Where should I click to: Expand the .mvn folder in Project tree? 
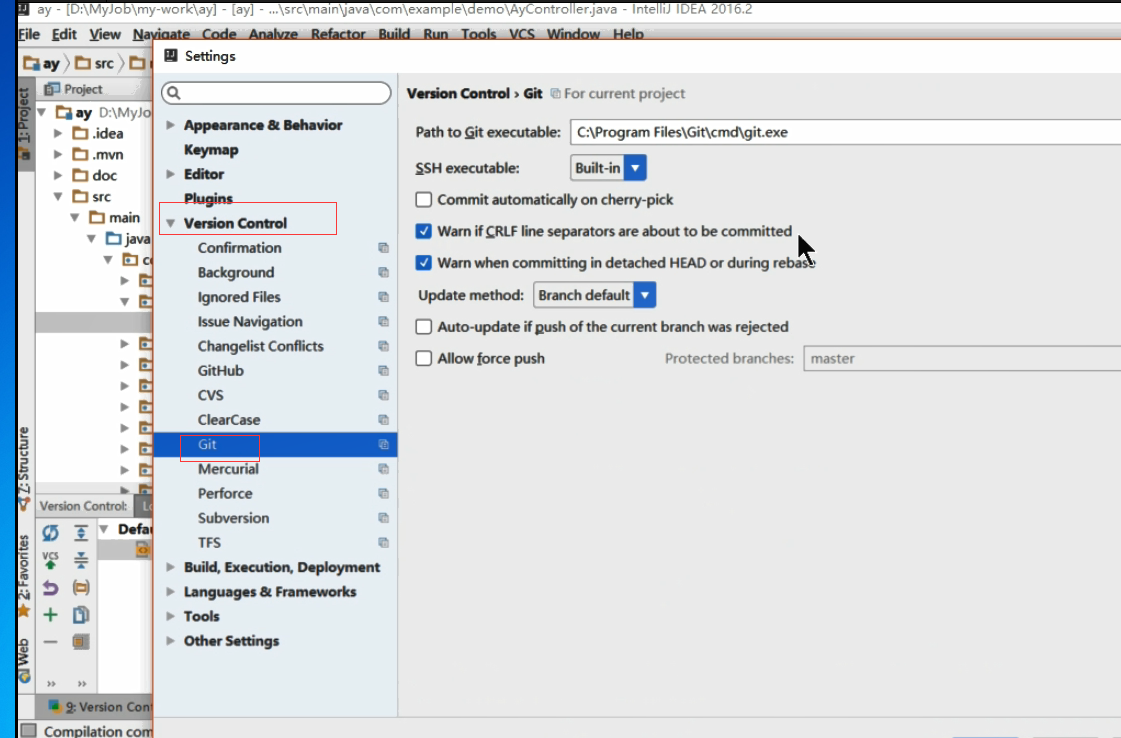[58, 154]
